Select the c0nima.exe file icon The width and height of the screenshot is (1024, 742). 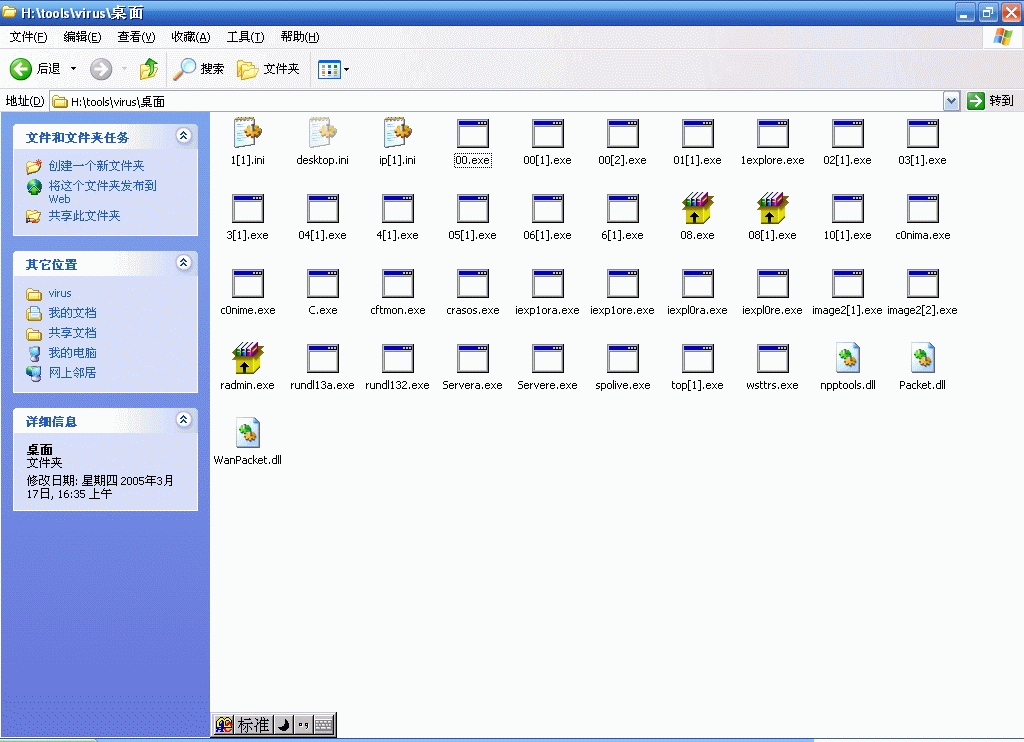click(923, 208)
